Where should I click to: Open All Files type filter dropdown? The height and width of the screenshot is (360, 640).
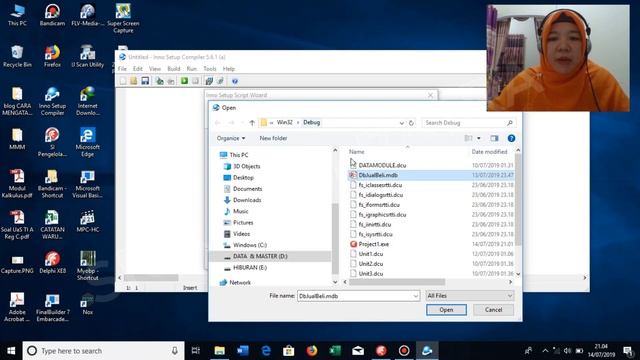[469, 296]
